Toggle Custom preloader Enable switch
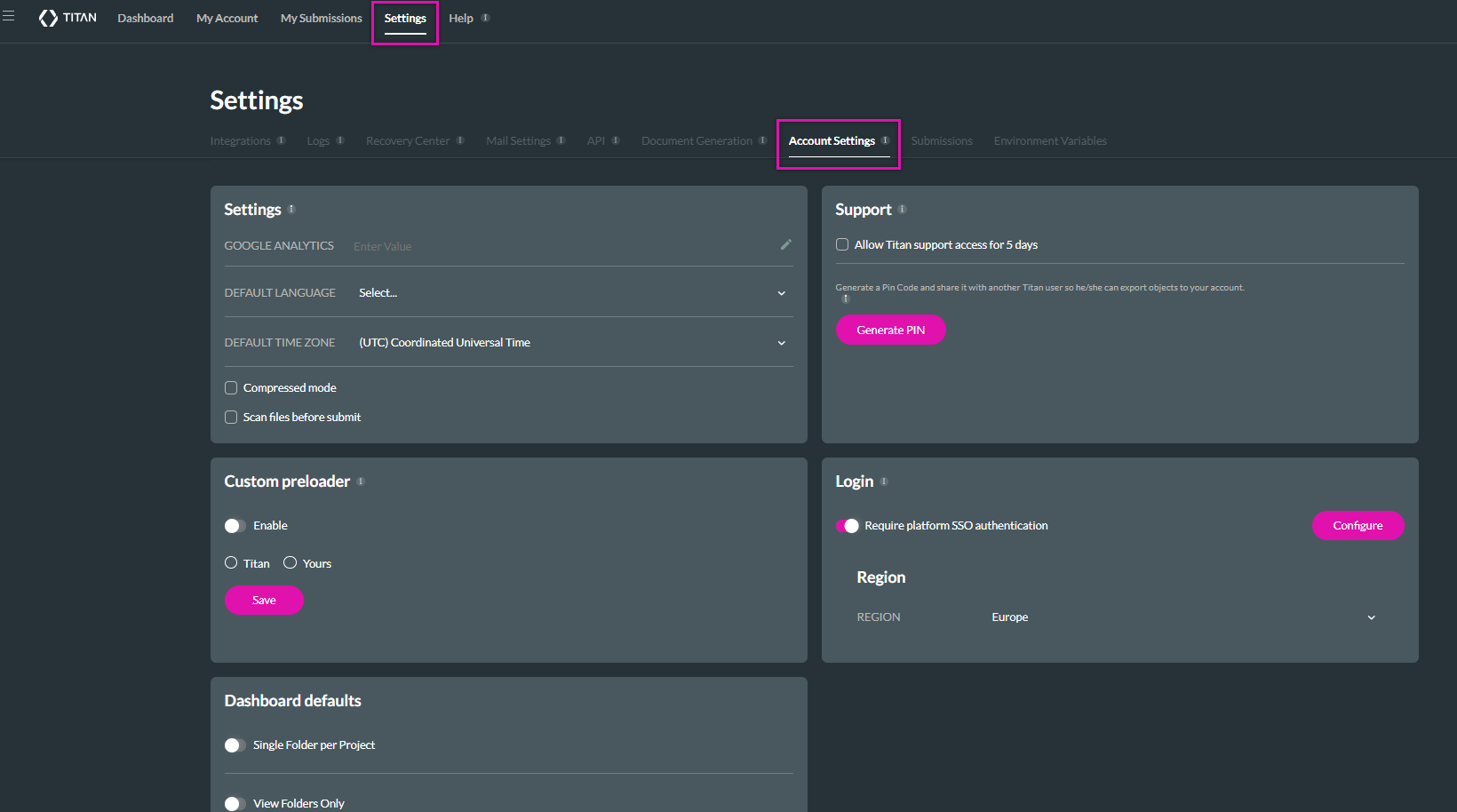 pyautogui.click(x=235, y=526)
